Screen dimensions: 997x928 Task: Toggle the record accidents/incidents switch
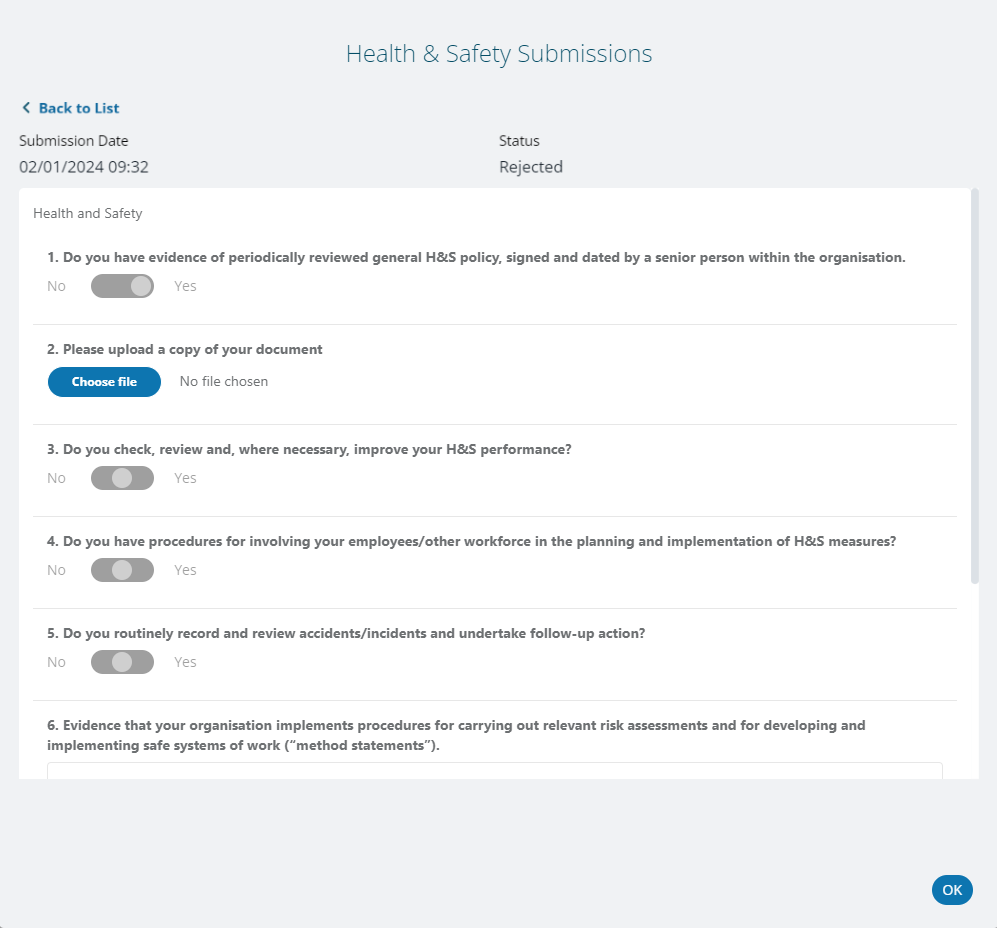[122, 662]
